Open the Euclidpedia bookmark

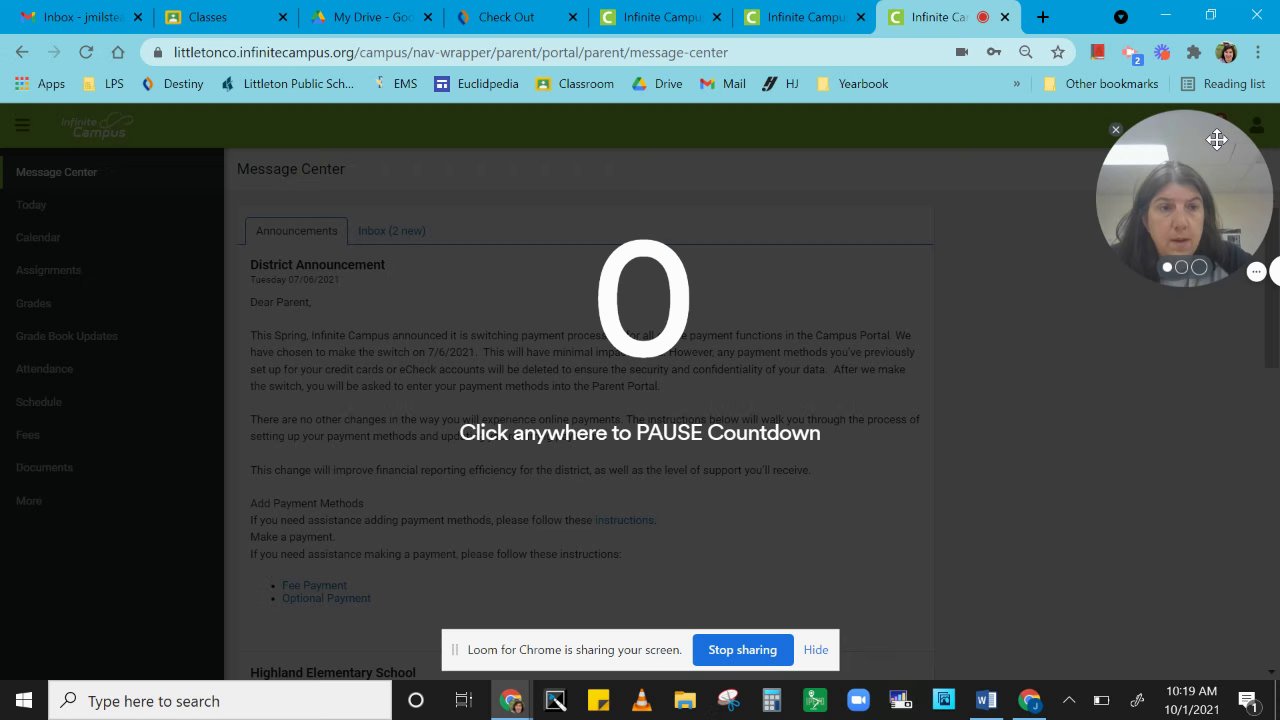pyautogui.click(x=476, y=84)
